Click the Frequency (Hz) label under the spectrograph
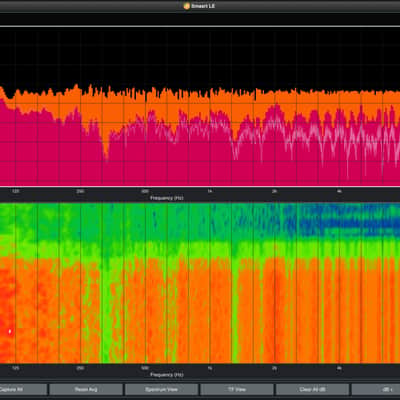Screen dimensions: 400x400 click(167, 375)
